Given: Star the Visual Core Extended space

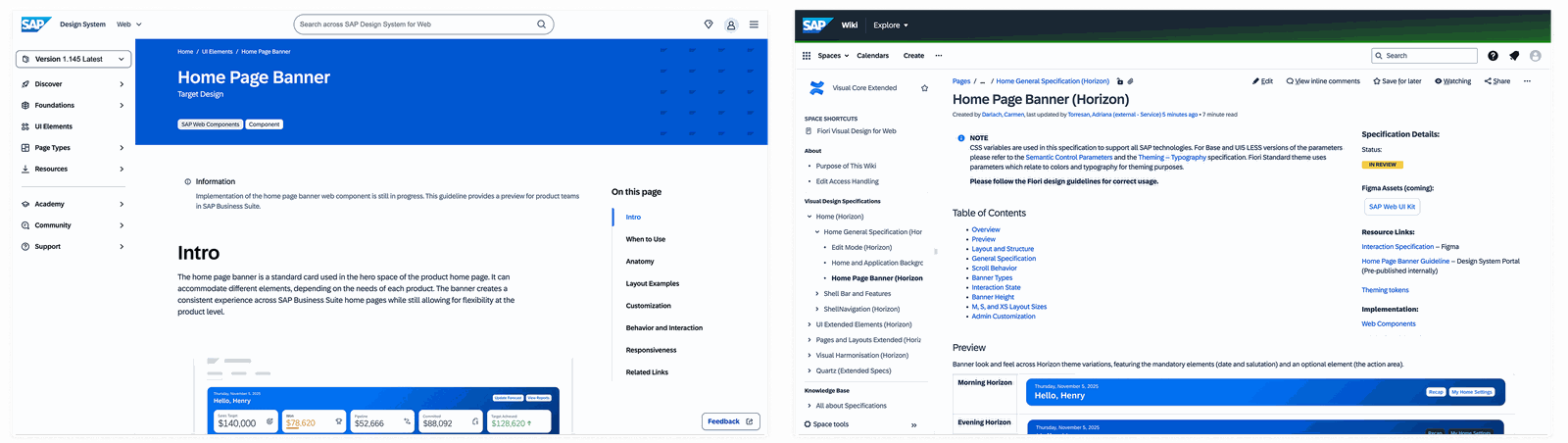Looking at the screenshot, I should click(924, 88).
